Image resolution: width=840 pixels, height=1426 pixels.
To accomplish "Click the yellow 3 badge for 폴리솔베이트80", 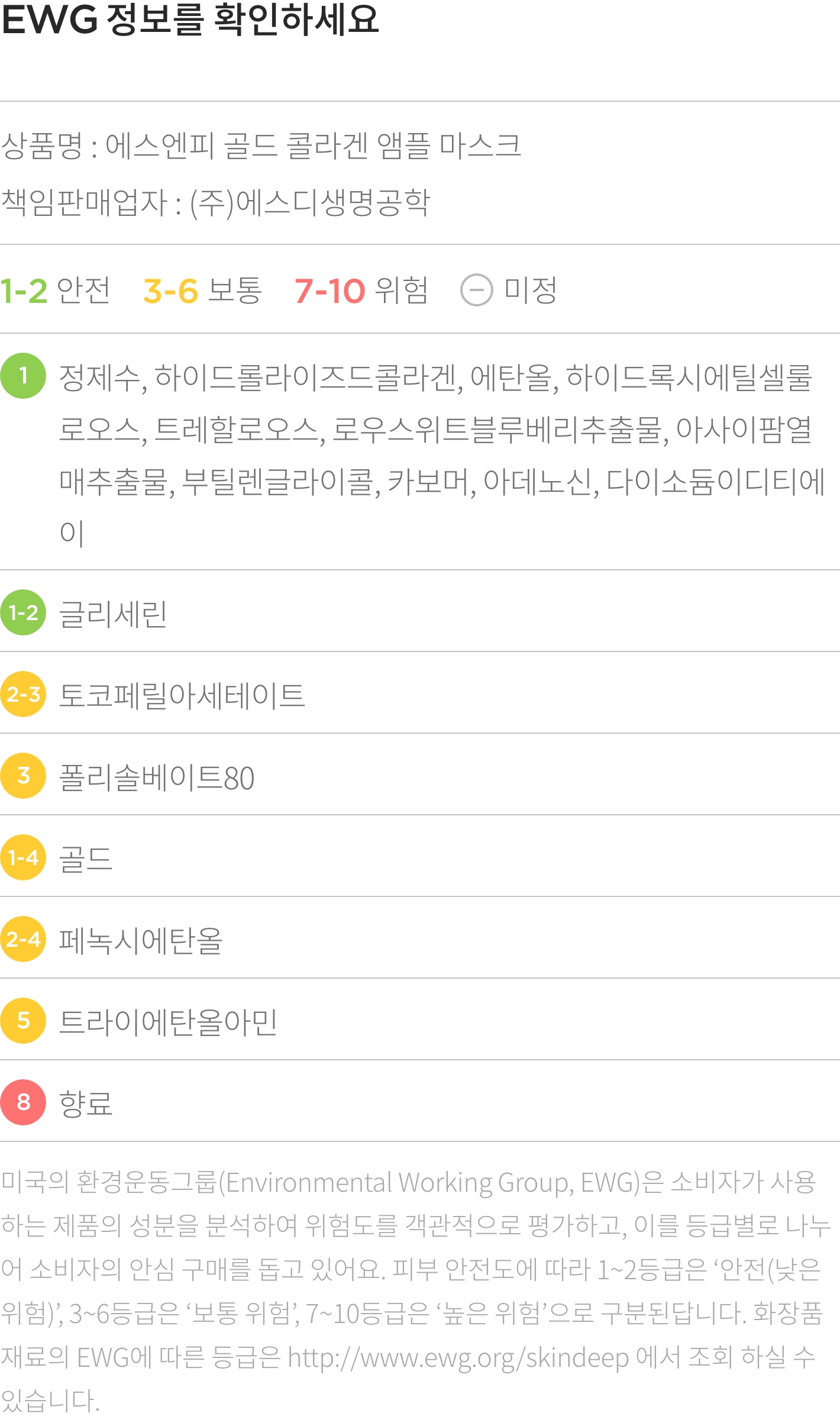I will click(23, 776).
